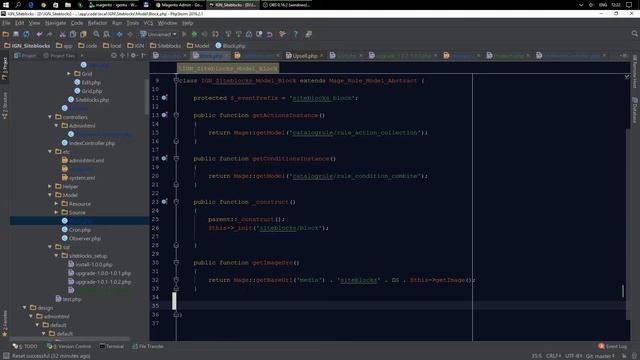Click the Sitebocks breadcrumb folder
The height and width of the screenshot is (360, 640).
[165, 46]
